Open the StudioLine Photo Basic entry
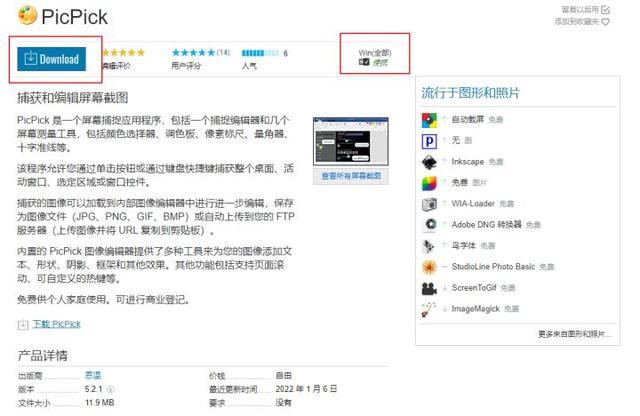640x416 pixels. click(x=493, y=267)
